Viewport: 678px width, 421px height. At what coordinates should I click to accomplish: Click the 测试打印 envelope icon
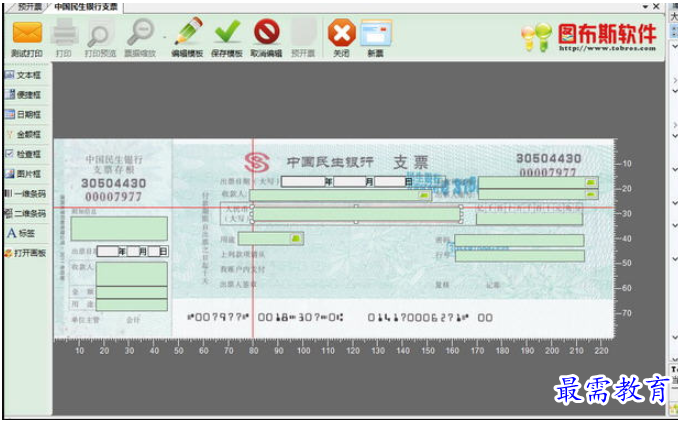tap(27, 33)
